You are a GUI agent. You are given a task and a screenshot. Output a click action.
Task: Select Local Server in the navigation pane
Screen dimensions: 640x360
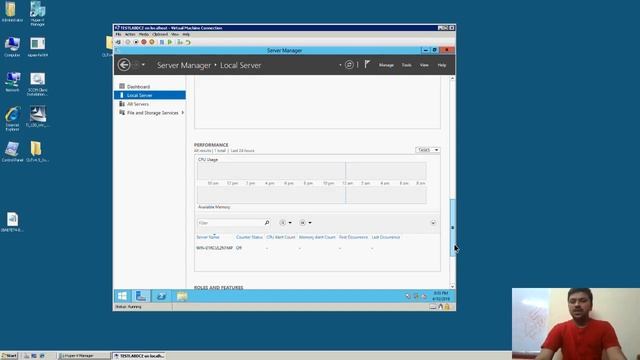[x=150, y=95]
